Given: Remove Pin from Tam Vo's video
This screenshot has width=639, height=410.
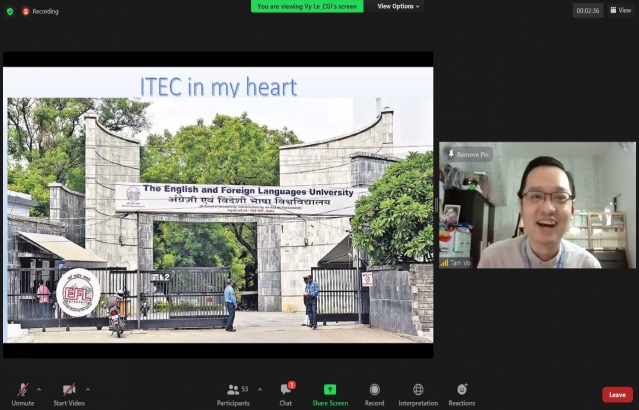Looking at the screenshot, I should coord(468,154).
